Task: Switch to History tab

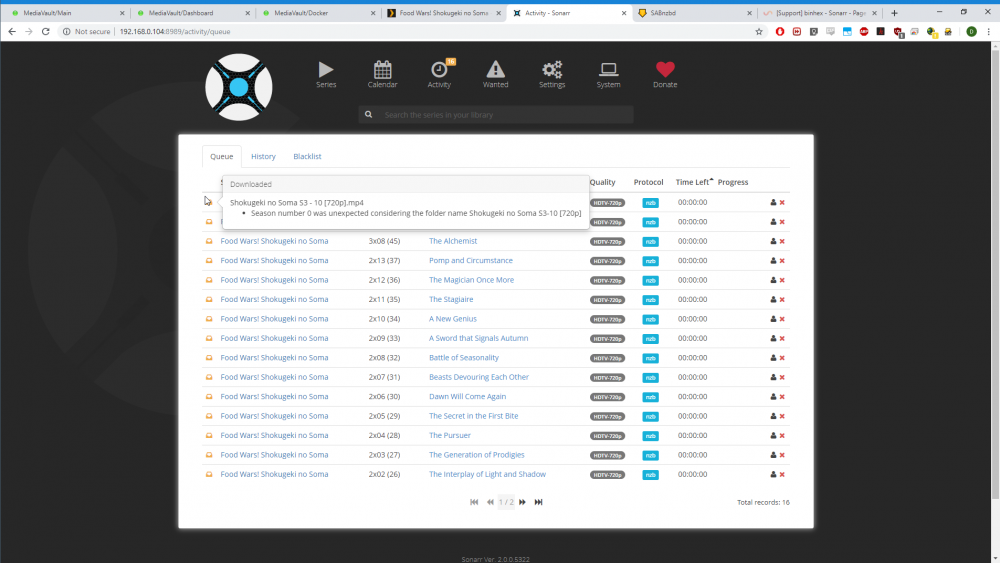Action: pyautogui.click(x=263, y=156)
